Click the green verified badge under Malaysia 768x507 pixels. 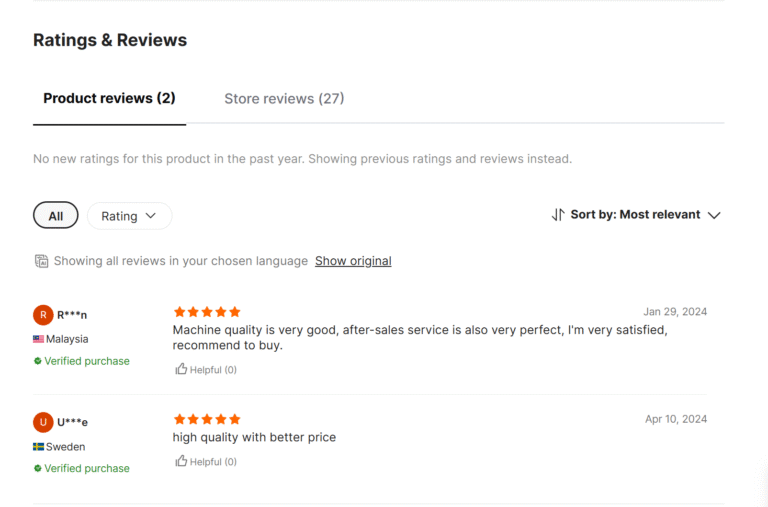pos(38,361)
